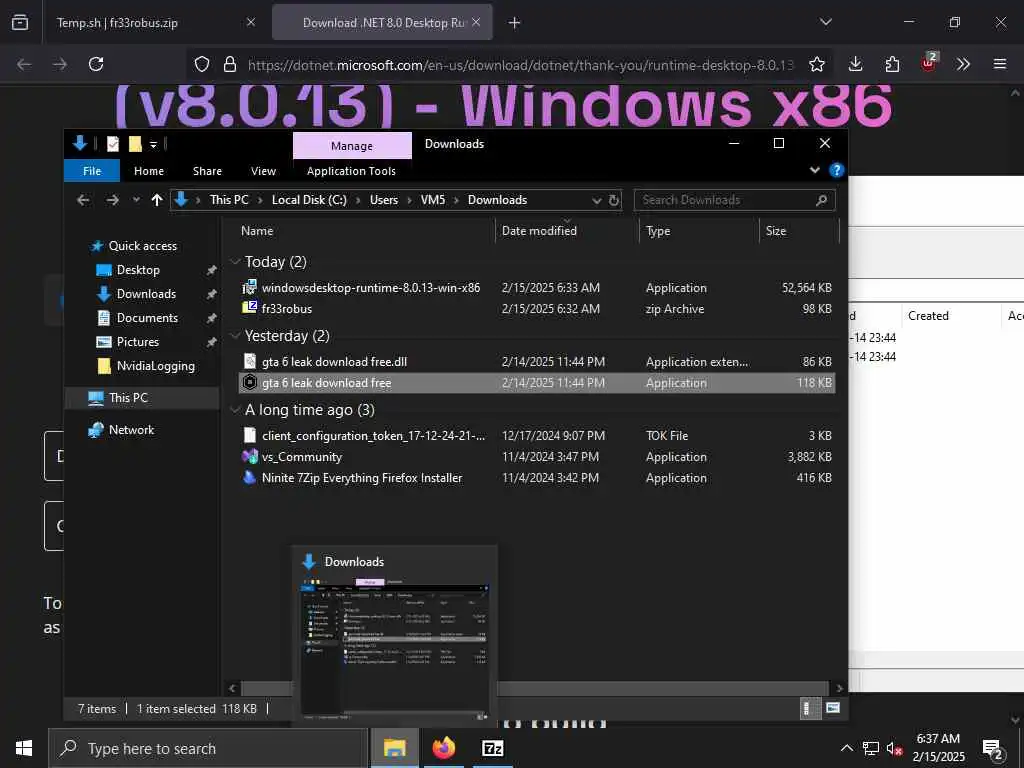1024x768 pixels.
Task: Reload the Firefox page
Action: [x=96, y=64]
